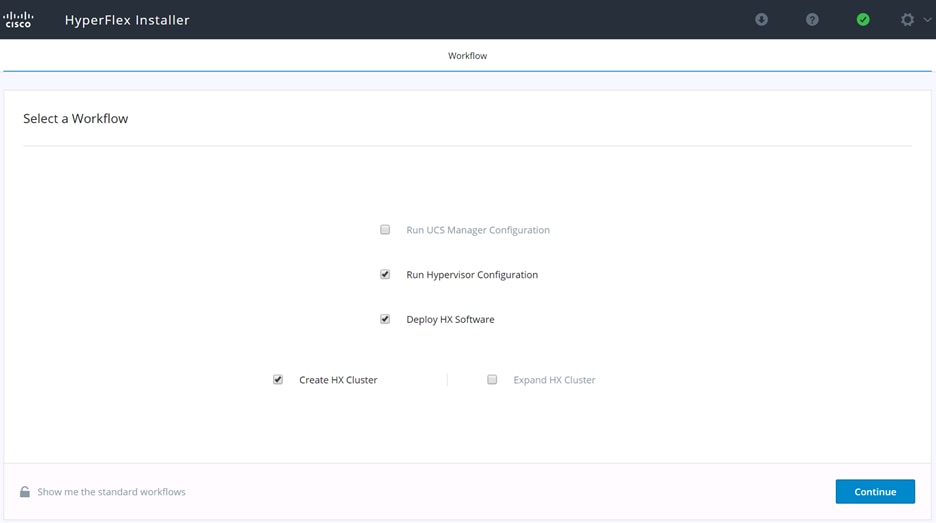This screenshot has width=936, height=523.
Task: Open the settings gear icon
Action: tap(907, 20)
